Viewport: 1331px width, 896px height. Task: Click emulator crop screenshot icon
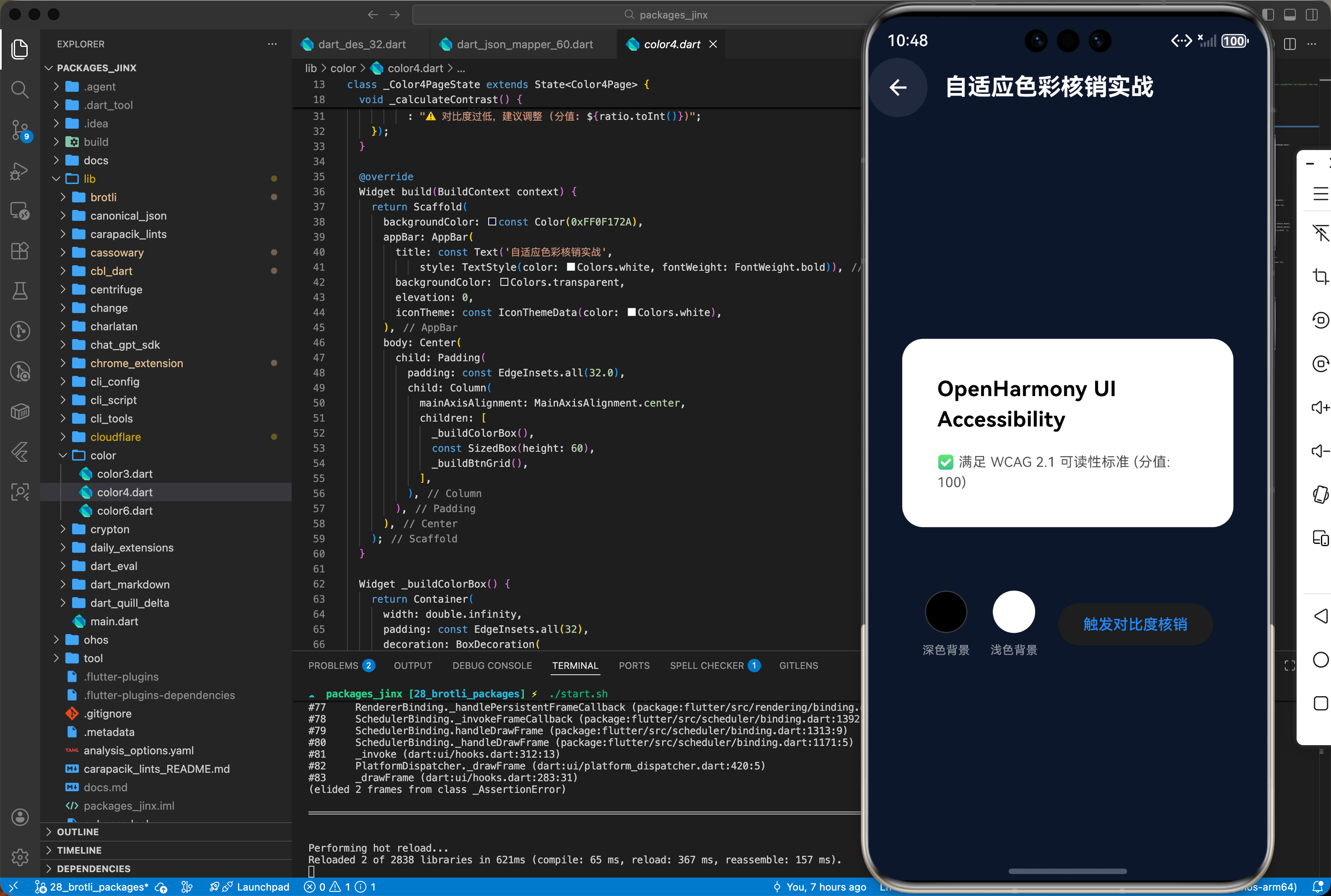pyautogui.click(x=1320, y=277)
